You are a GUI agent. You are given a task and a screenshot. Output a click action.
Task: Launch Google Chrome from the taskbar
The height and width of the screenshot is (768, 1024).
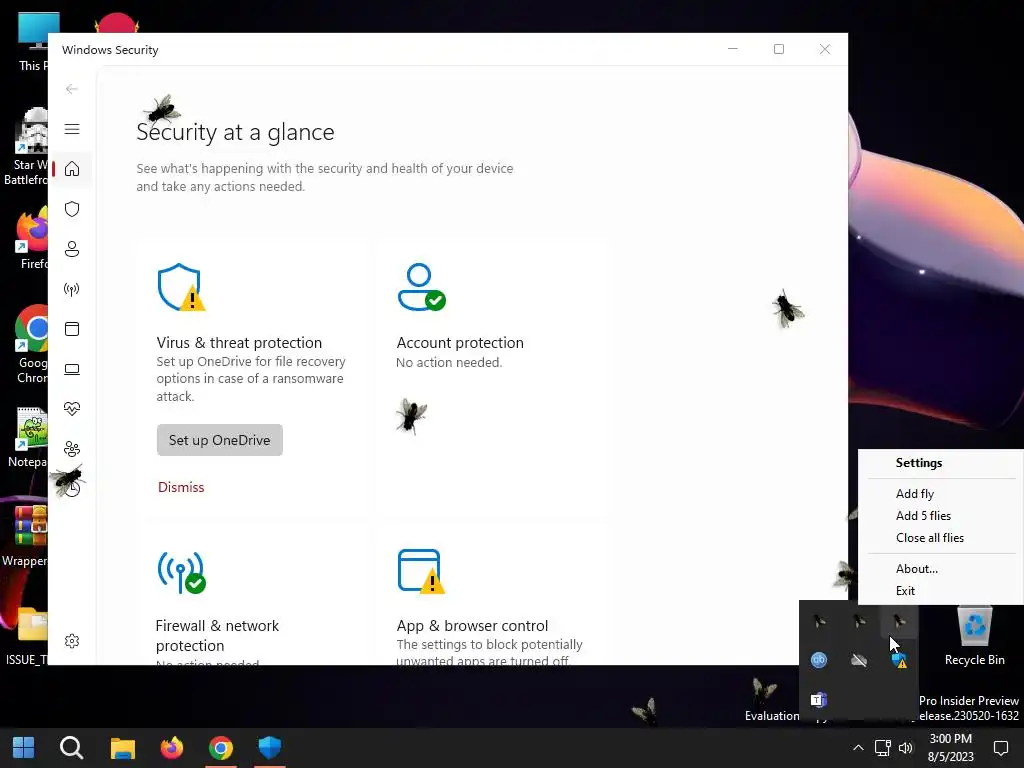point(221,748)
